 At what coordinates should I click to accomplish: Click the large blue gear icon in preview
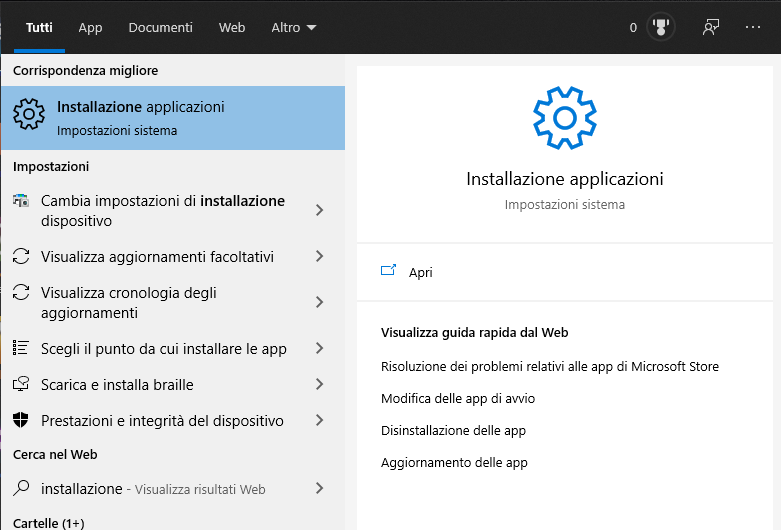tap(565, 118)
